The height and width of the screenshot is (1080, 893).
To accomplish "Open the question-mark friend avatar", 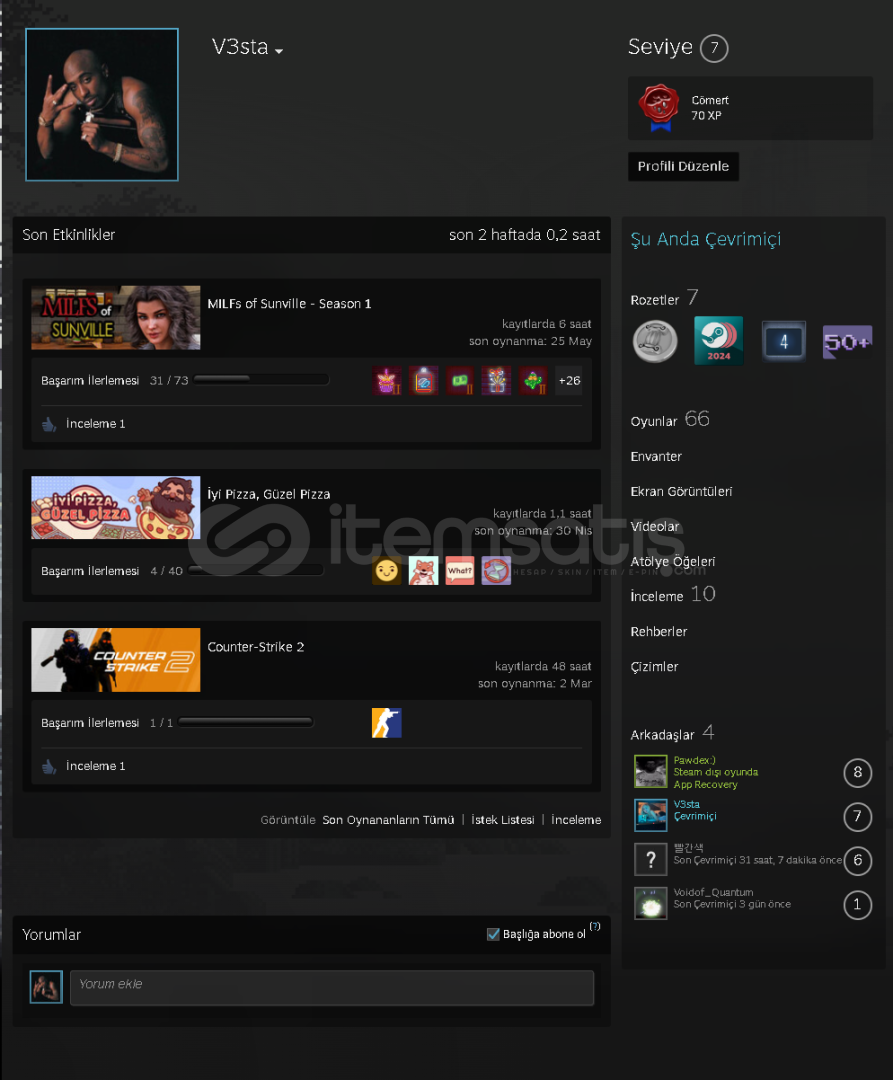I will tap(651, 860).
